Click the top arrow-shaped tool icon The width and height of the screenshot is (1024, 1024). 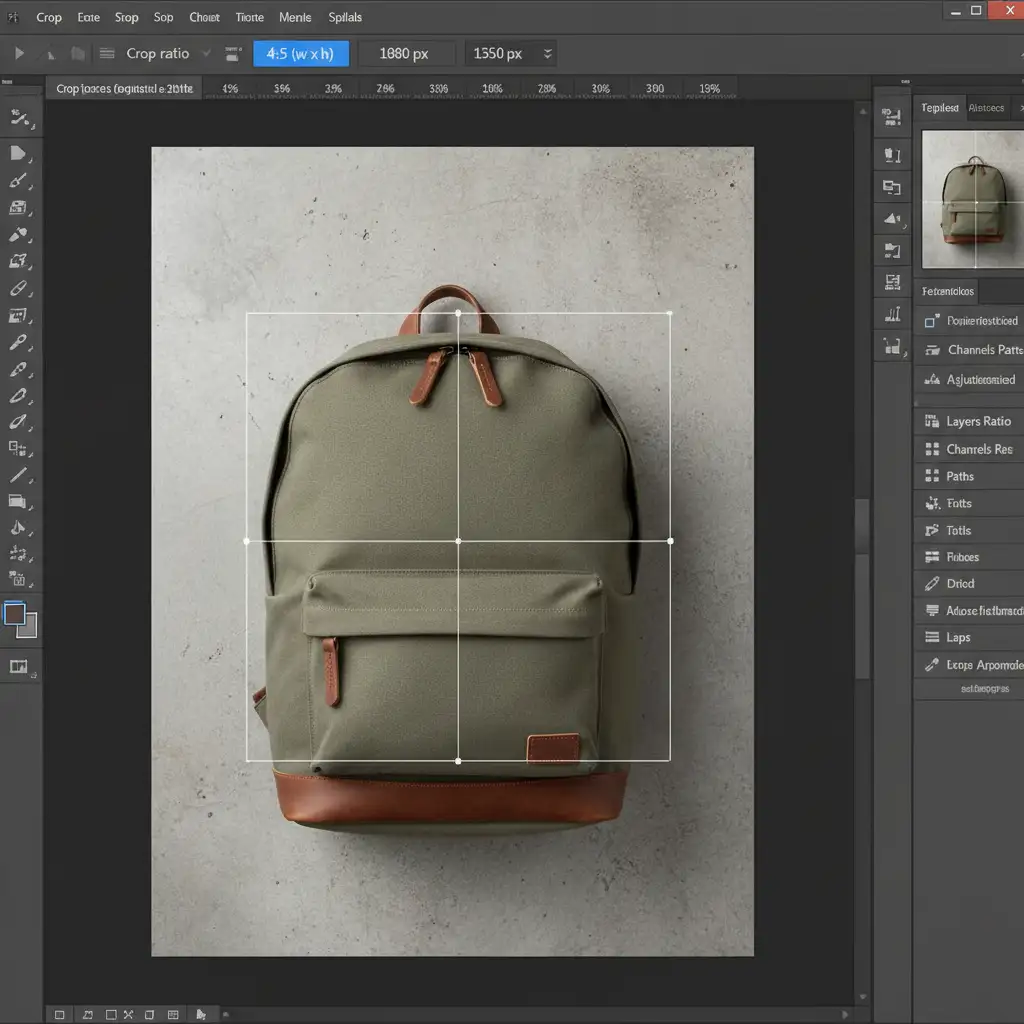[18, 153]
